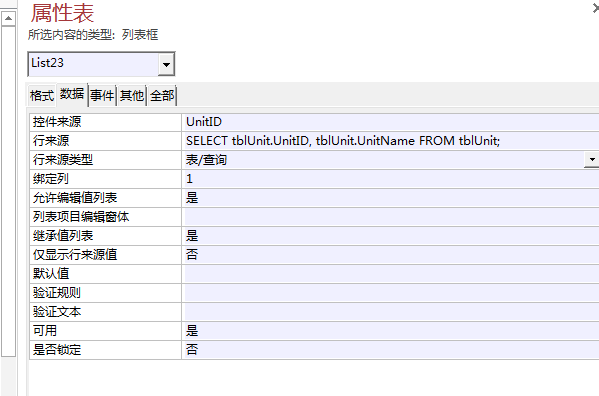Edit the 控件来源 value UnitID
Image resolution: width=599 pixels, height=396 pixels.
[x=390, y=122]
